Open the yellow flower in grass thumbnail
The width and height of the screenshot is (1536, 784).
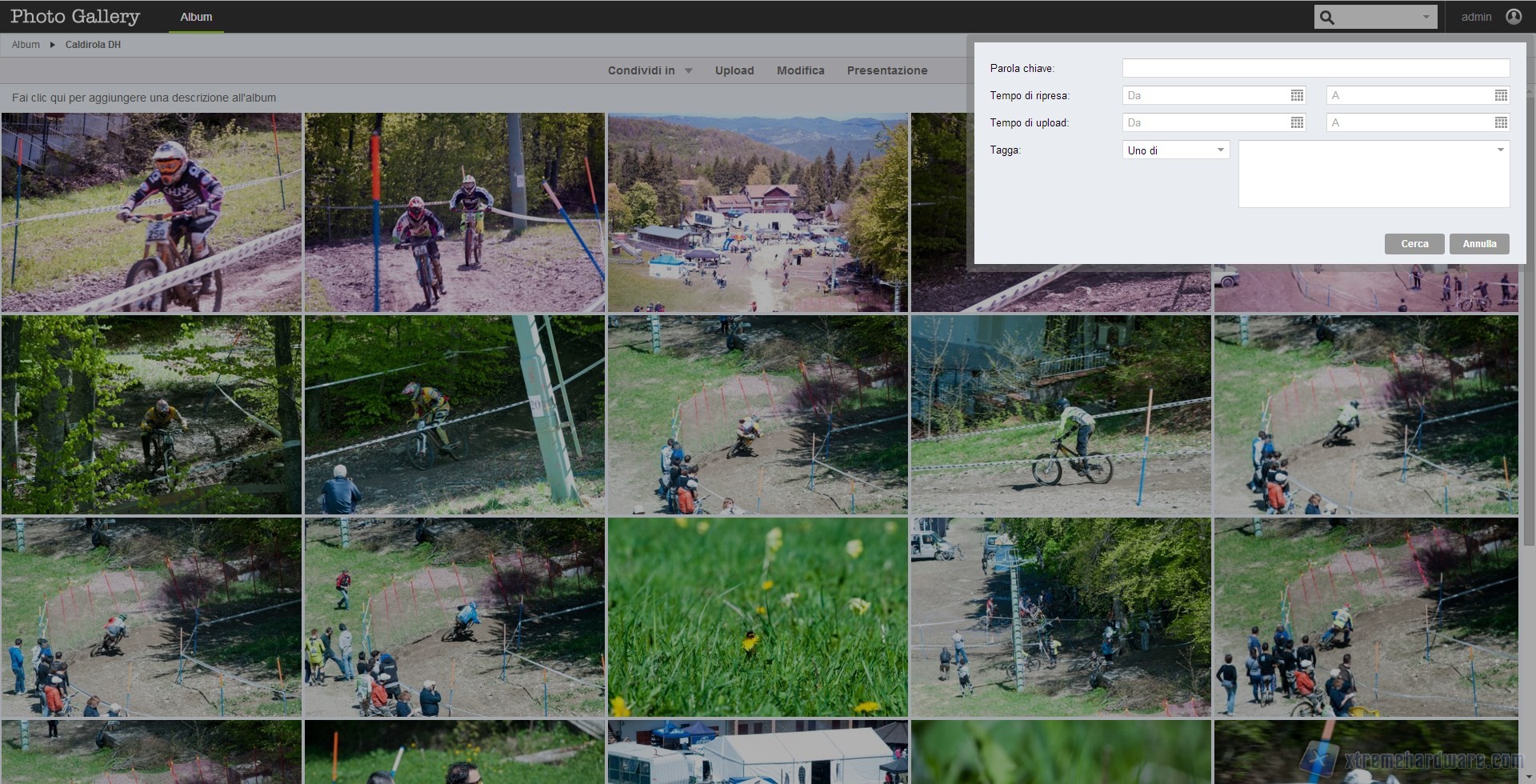[758, 617]
